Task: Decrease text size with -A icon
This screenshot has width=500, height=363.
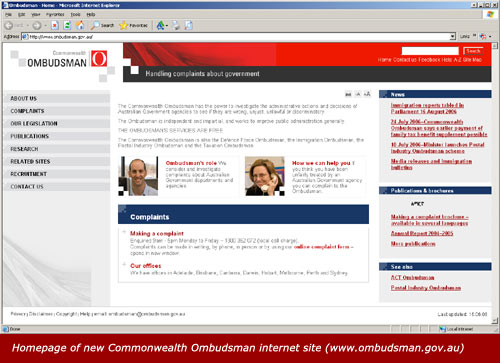Action: 358,94
